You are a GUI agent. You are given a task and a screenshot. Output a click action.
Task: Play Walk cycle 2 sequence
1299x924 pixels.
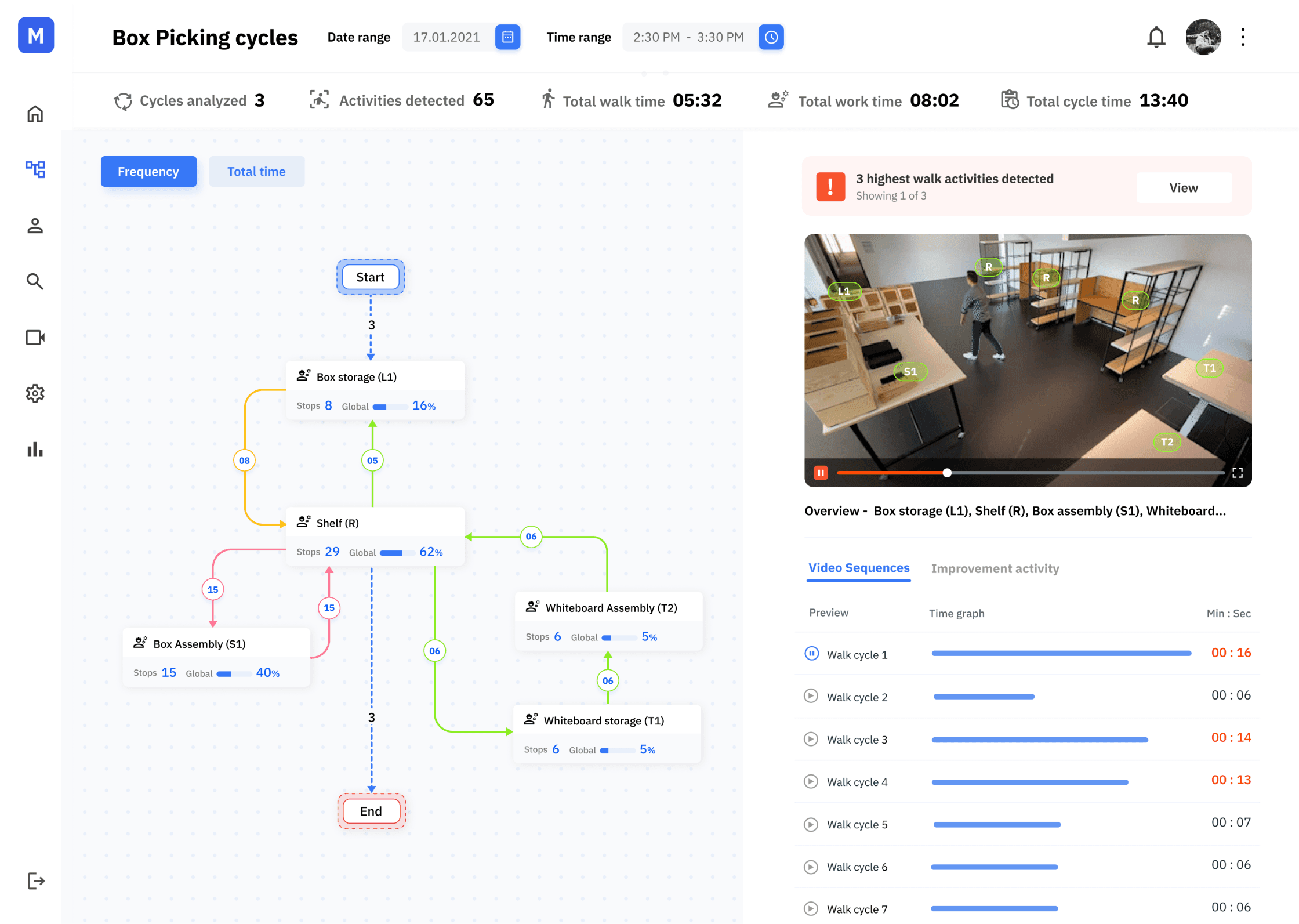[811, 696]
